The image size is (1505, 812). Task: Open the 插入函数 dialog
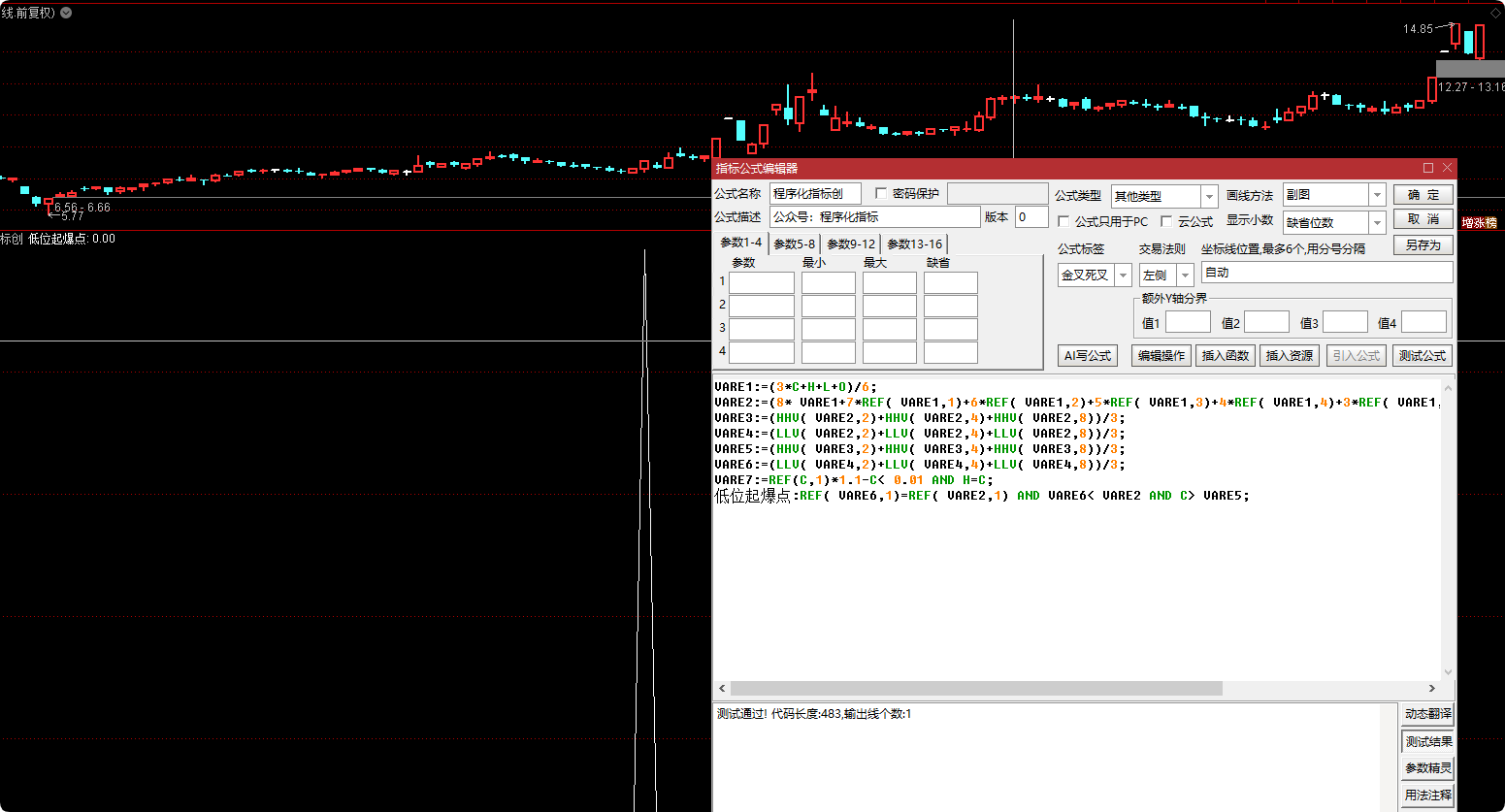tap(1225, 356)
